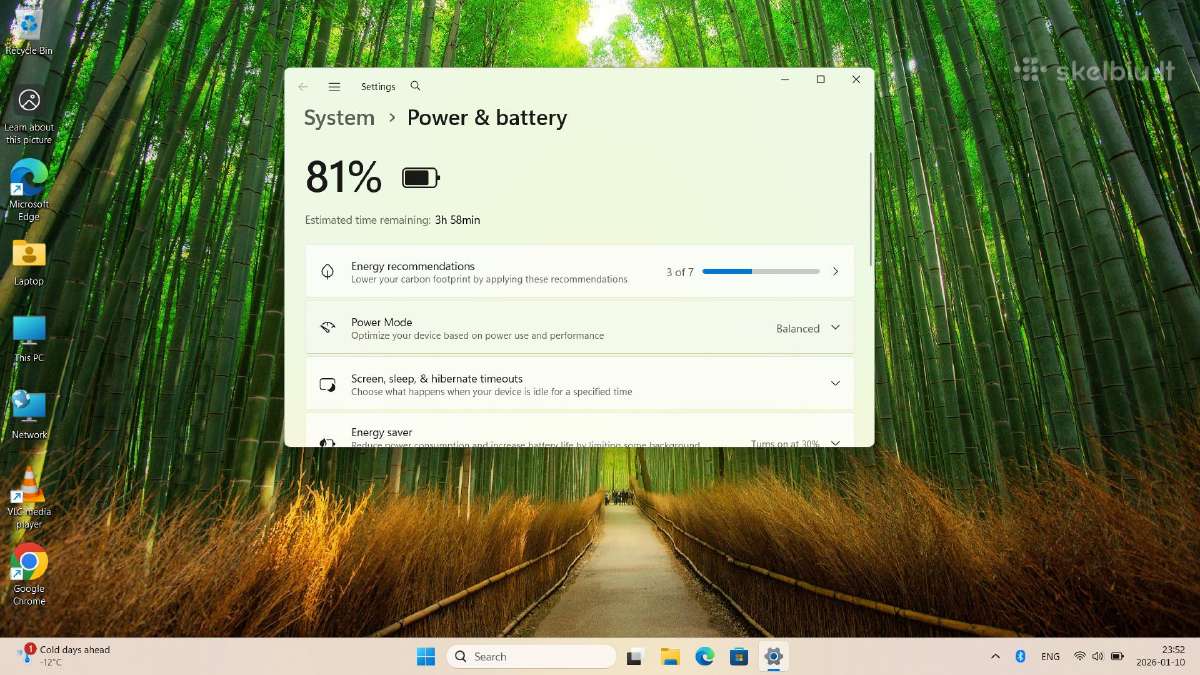This screenshot has height=675, width=1200.
Task: Click the battery icon beside 81%
Action: pos(421,178)
